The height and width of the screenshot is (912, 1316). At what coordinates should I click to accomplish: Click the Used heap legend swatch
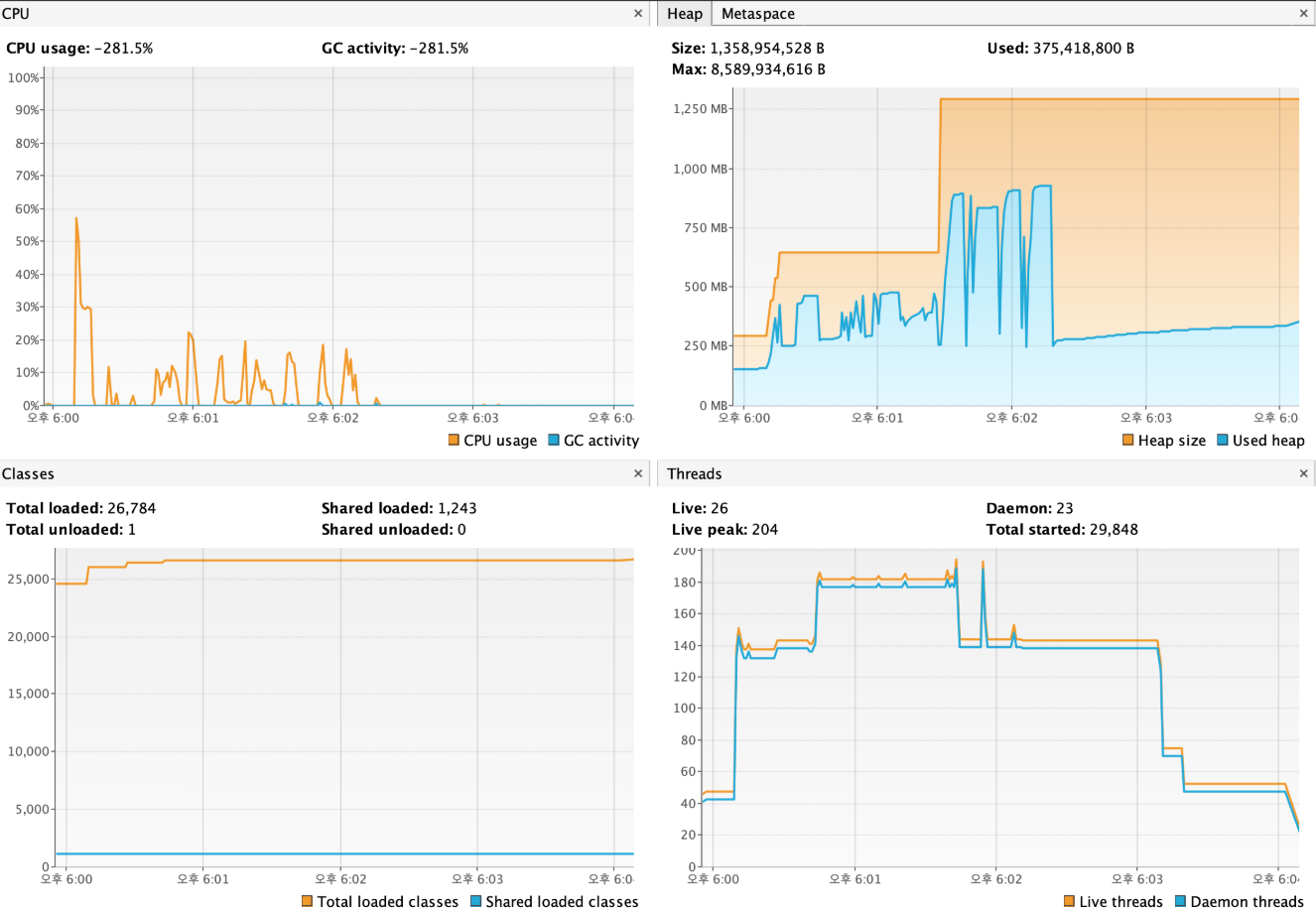[1223, 441]
